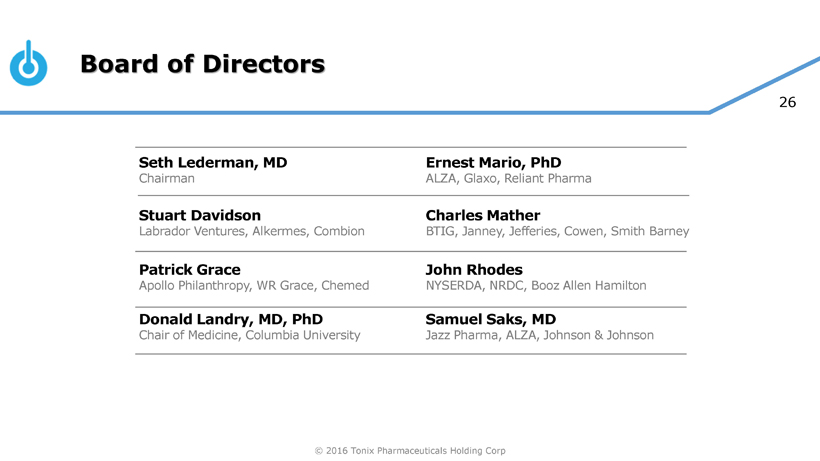Viewport: 820px width, 461px height.
Task: Click Labrador Ventures, Alkermes, Combion text
Action: coord(251,232)
